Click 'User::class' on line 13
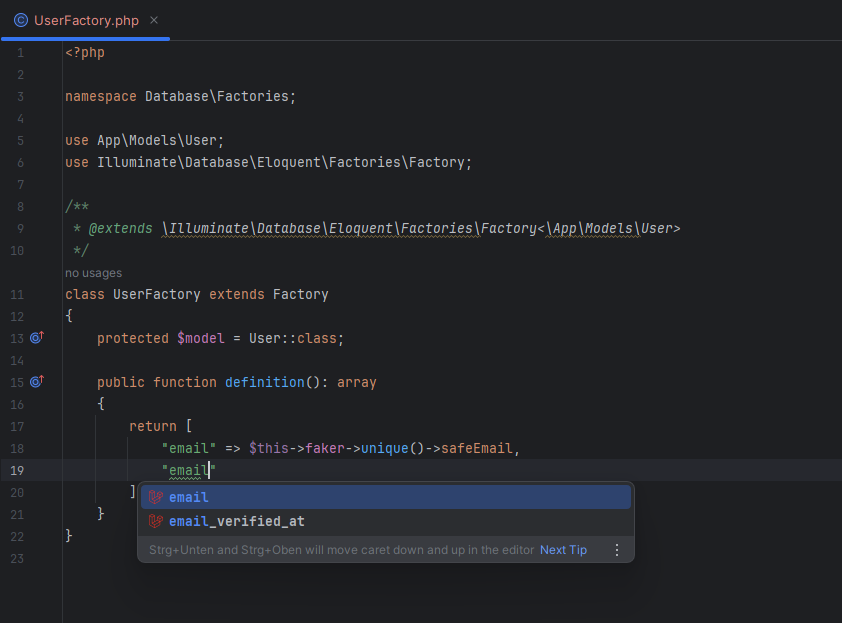Screen dimensions: 842x623 pos(293,338)
